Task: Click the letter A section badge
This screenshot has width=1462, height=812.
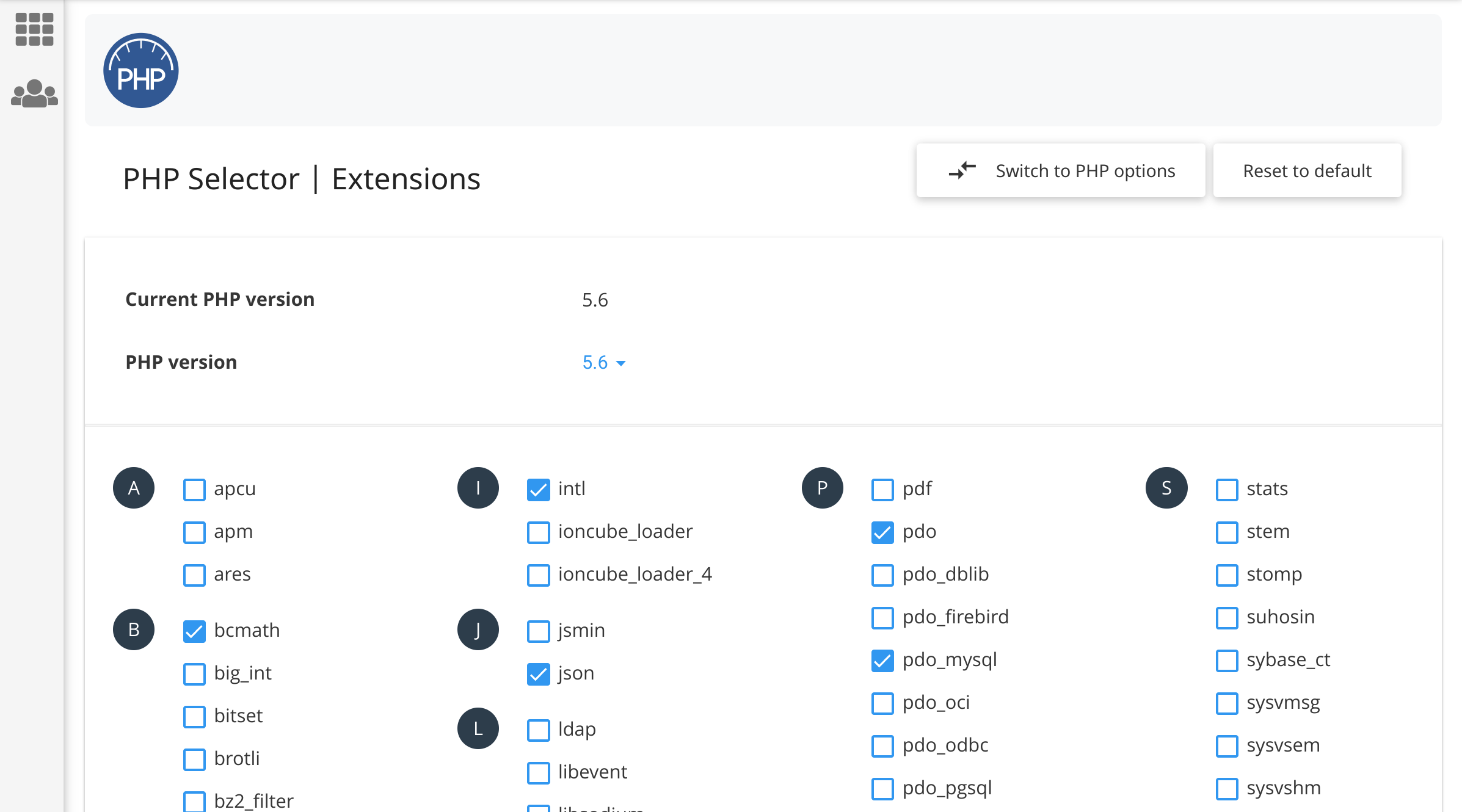Action: pyautogui.click(x=134, y=488)
